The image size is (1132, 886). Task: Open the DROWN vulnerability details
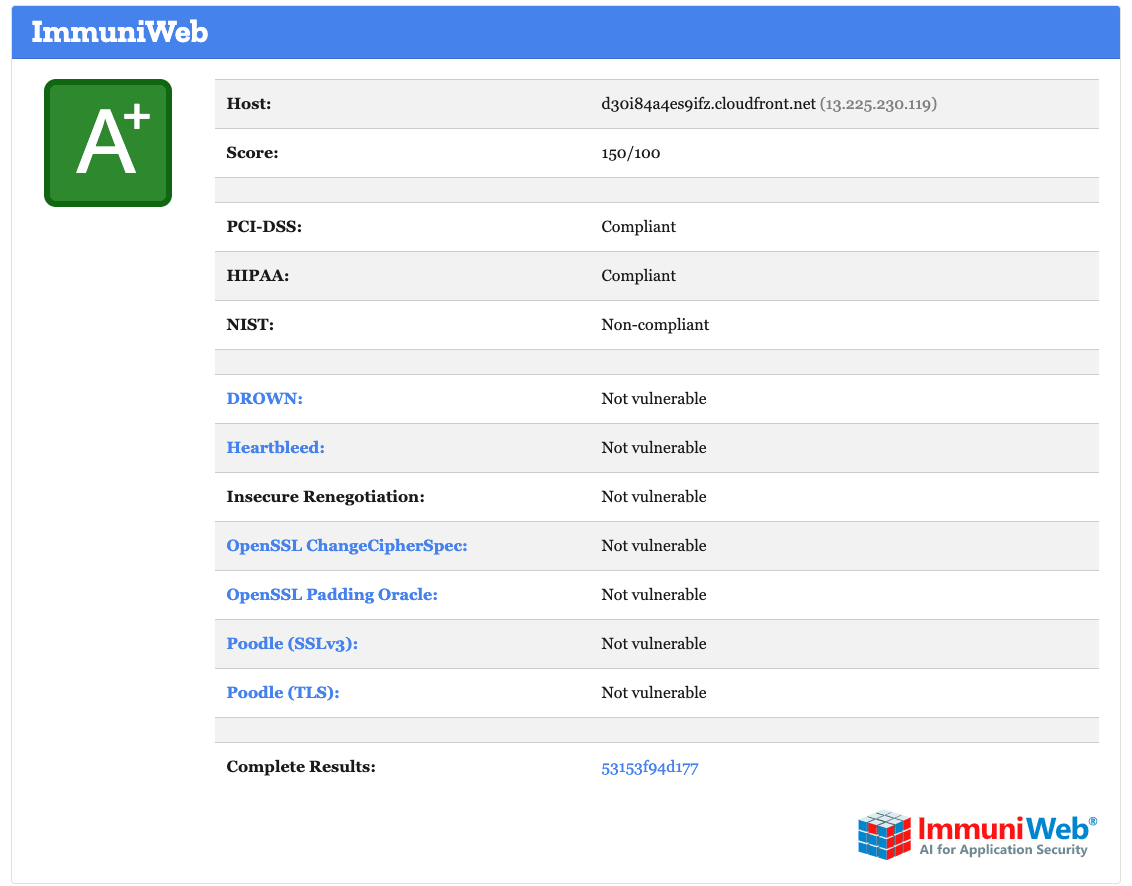click(x=263, y=398)
